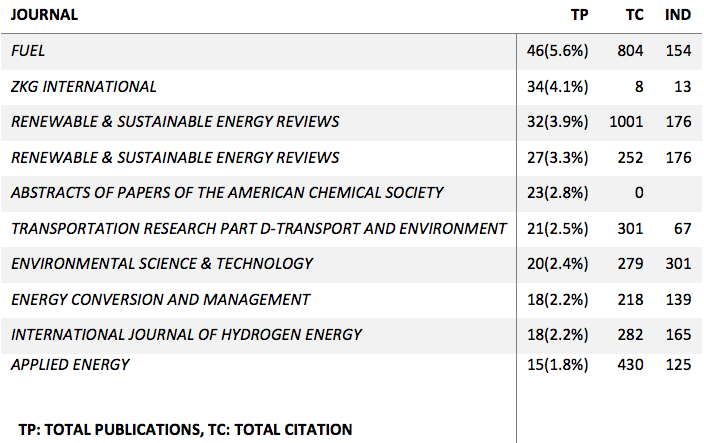
Task: Click the 279 total citation value
Action: click(x=630, y=263)
